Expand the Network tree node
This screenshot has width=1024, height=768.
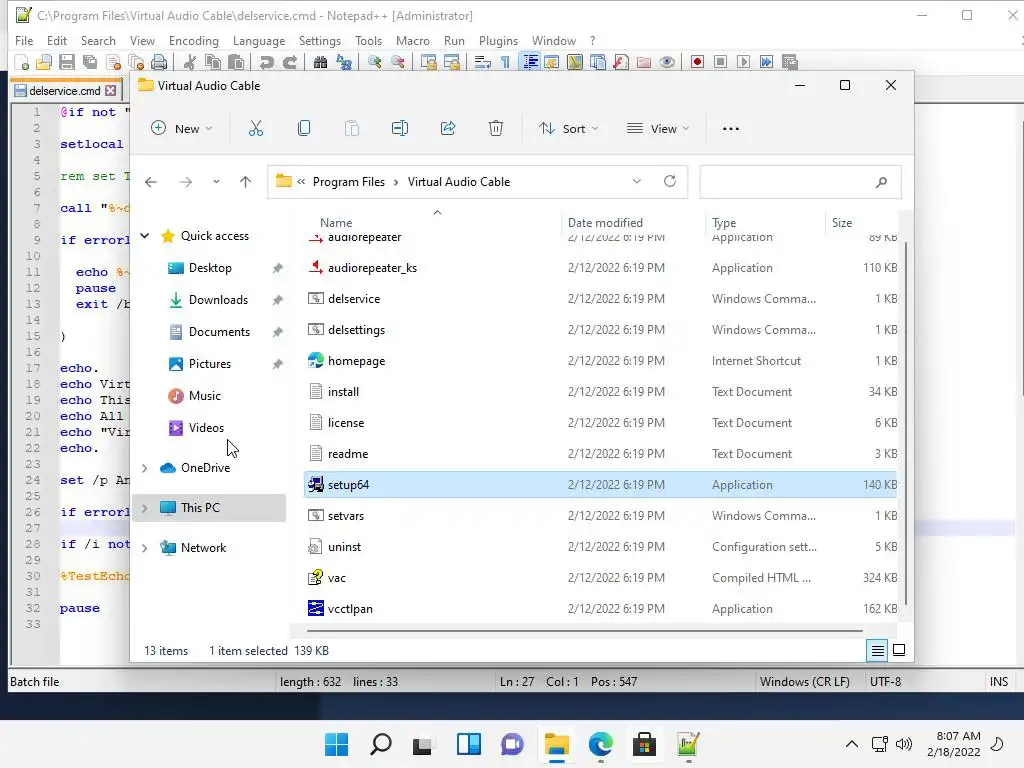click(x=145, y=549)
